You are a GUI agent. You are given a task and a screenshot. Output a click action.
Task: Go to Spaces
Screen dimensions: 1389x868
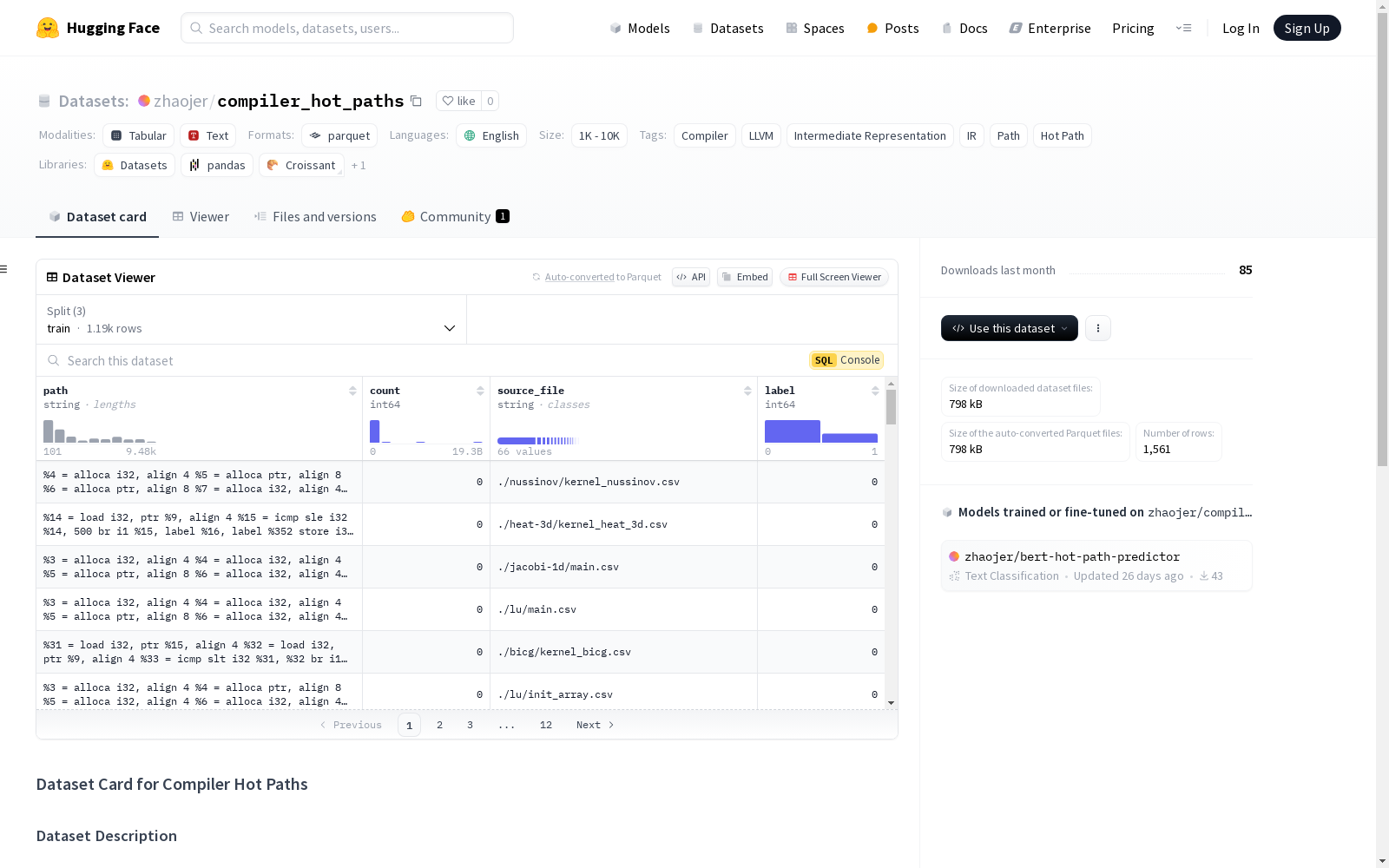click(815, 28)
